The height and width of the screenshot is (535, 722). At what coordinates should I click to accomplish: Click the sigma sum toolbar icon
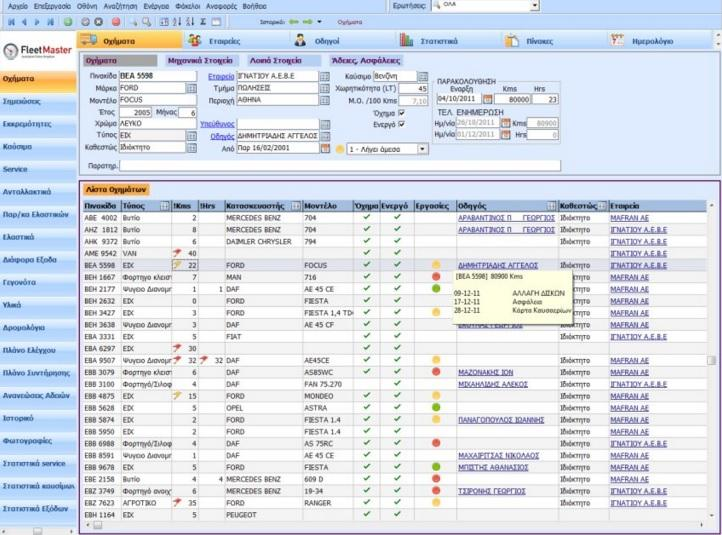pyautogui.click(x=203, y=22)
